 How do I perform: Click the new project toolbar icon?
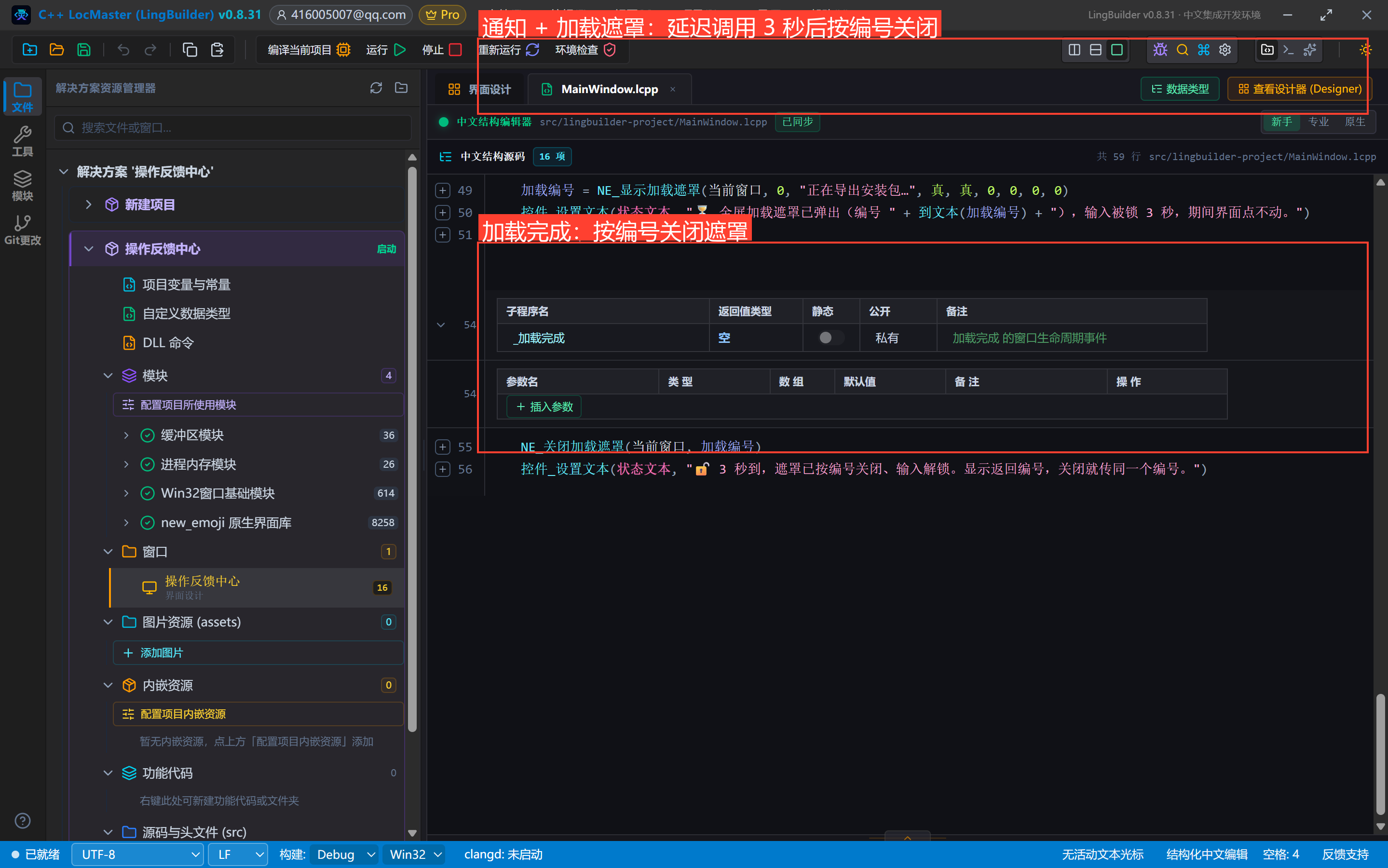click(x=29, y=50)
